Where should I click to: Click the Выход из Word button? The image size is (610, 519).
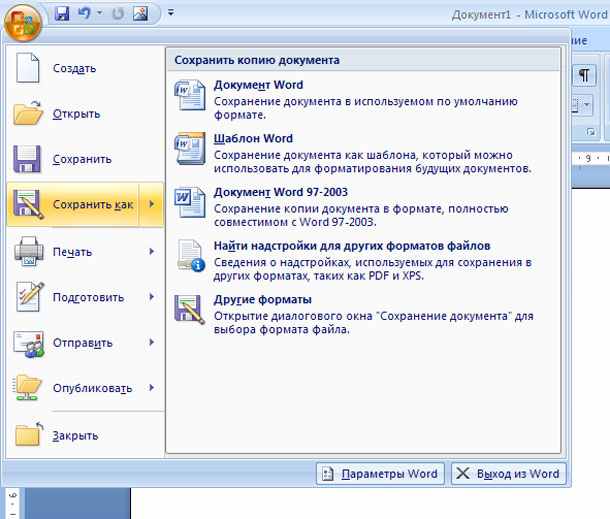[x=508, y=473]
